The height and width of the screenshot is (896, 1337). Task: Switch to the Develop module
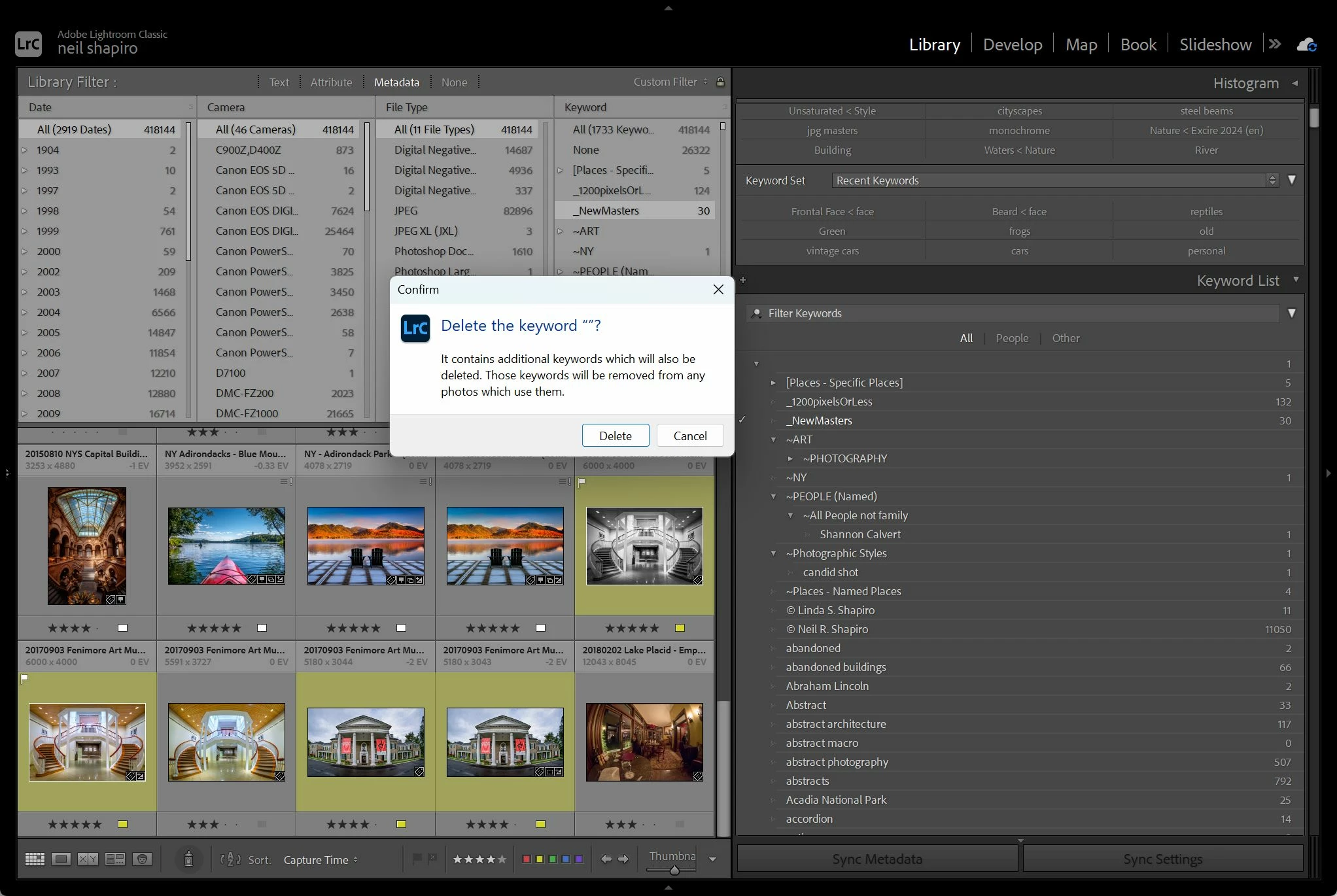(x=1012, y=44)
